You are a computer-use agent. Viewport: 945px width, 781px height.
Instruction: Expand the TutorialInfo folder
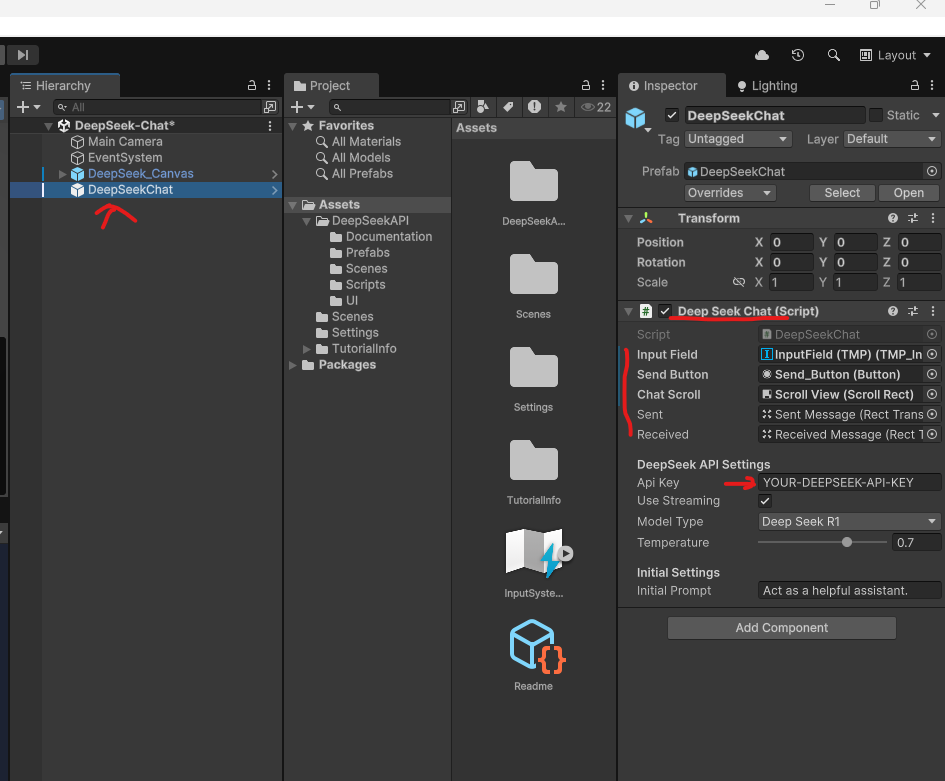[307, 349]
